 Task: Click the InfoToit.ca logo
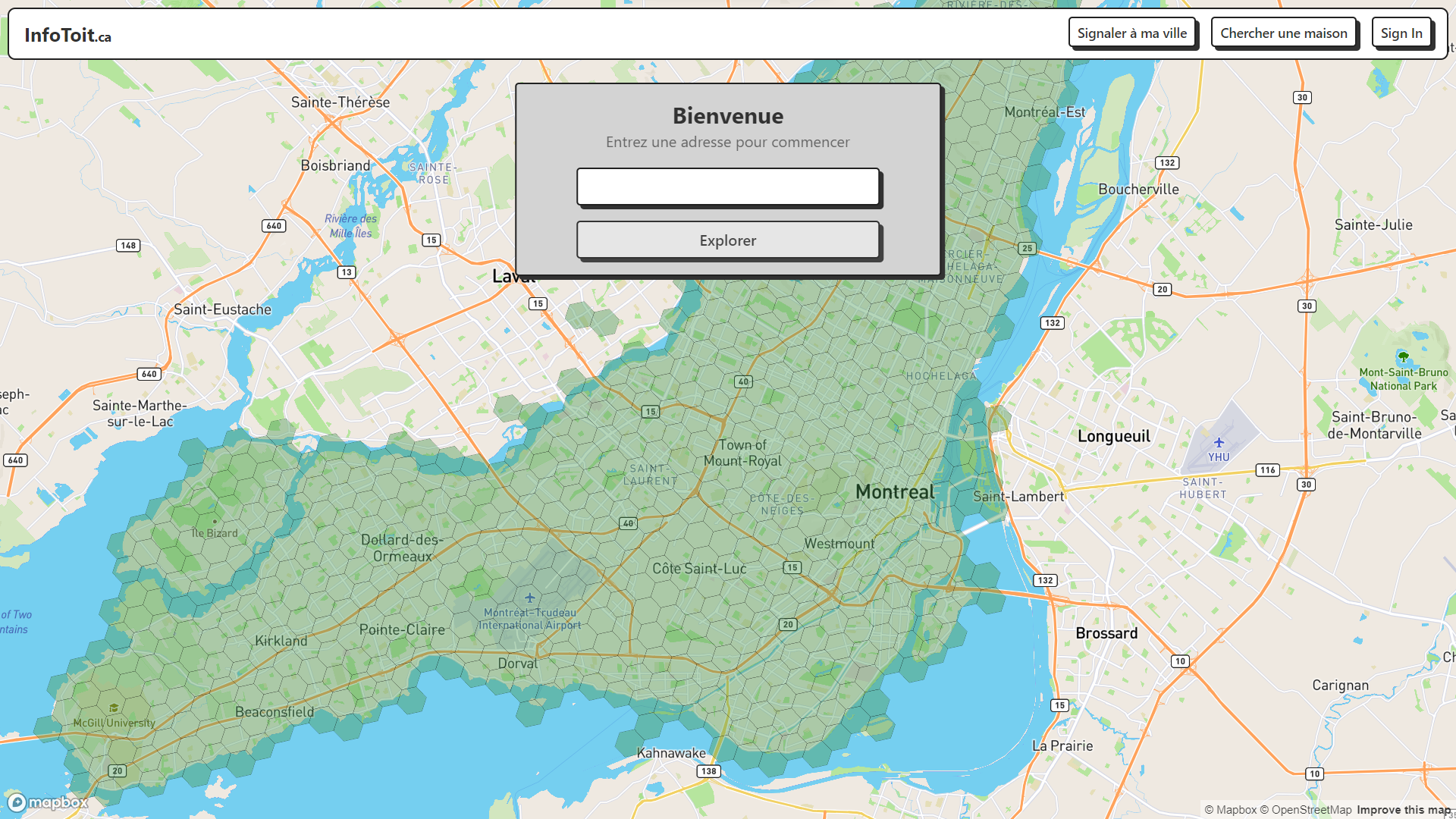click(67, 35)
